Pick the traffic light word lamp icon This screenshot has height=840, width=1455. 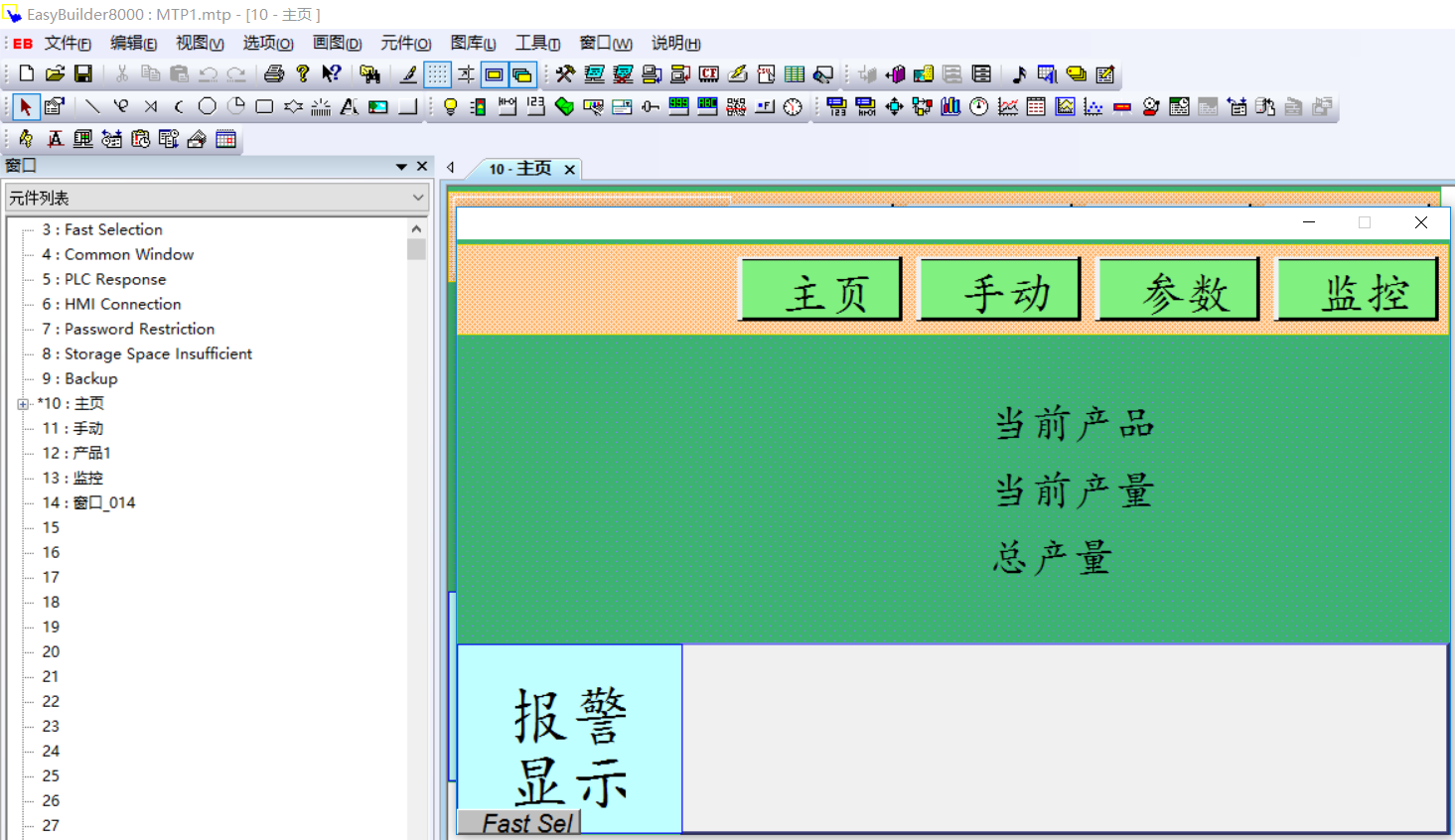point(478,106)
